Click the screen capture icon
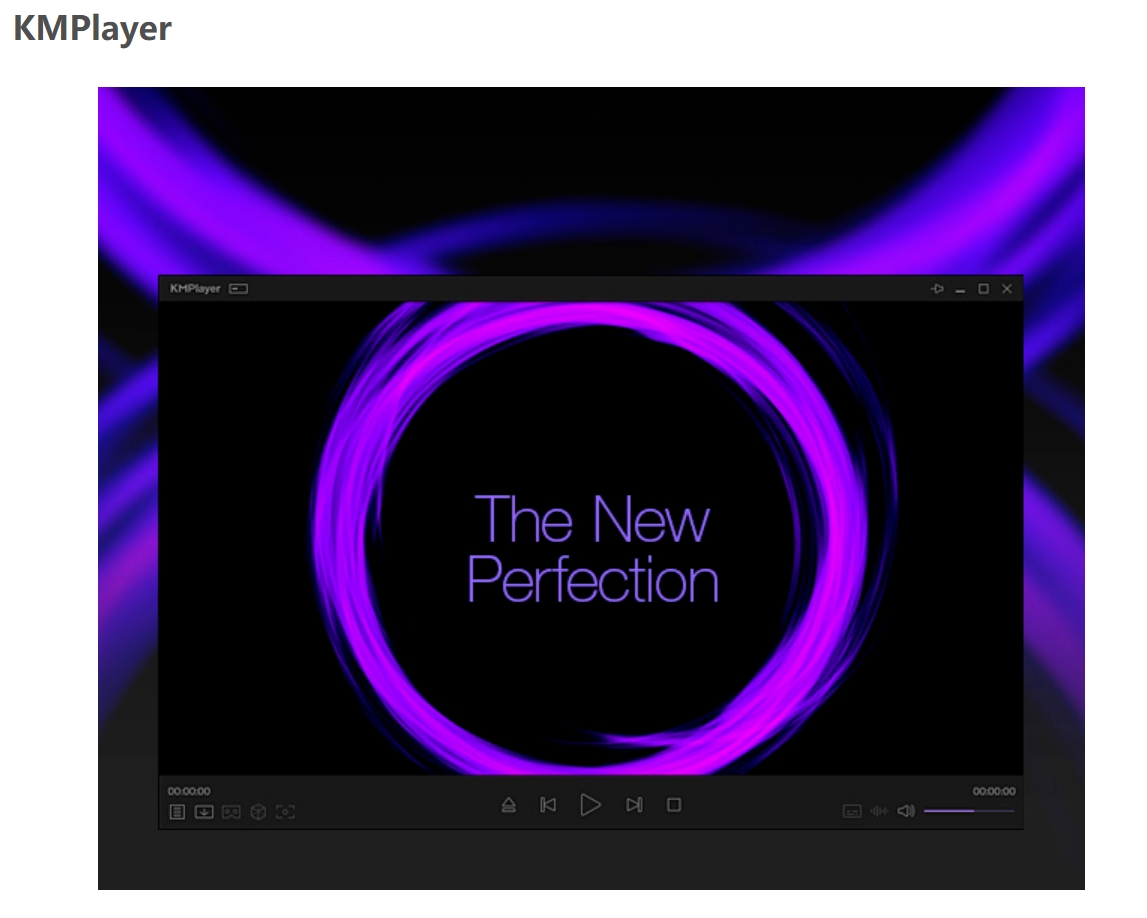 (285, 812)
